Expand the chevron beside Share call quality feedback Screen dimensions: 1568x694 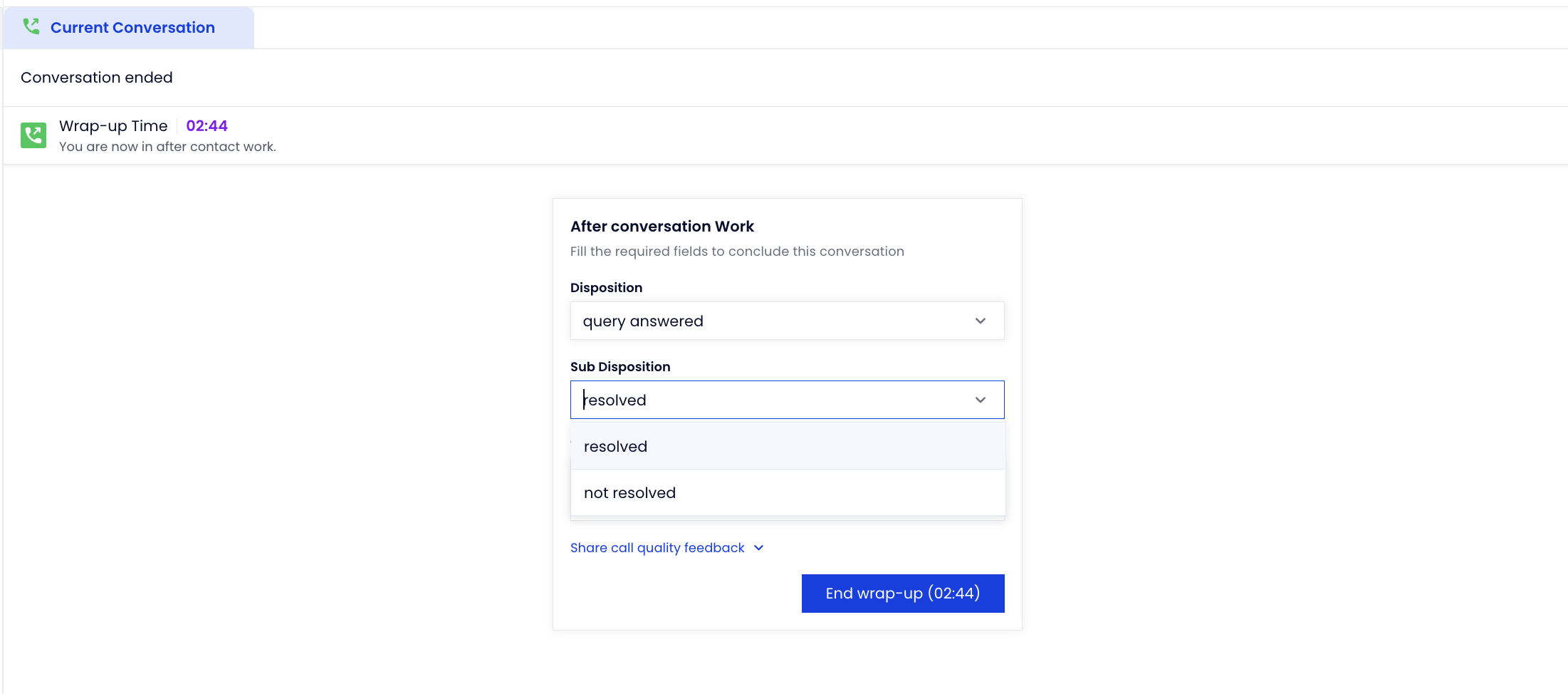[758, 548]
